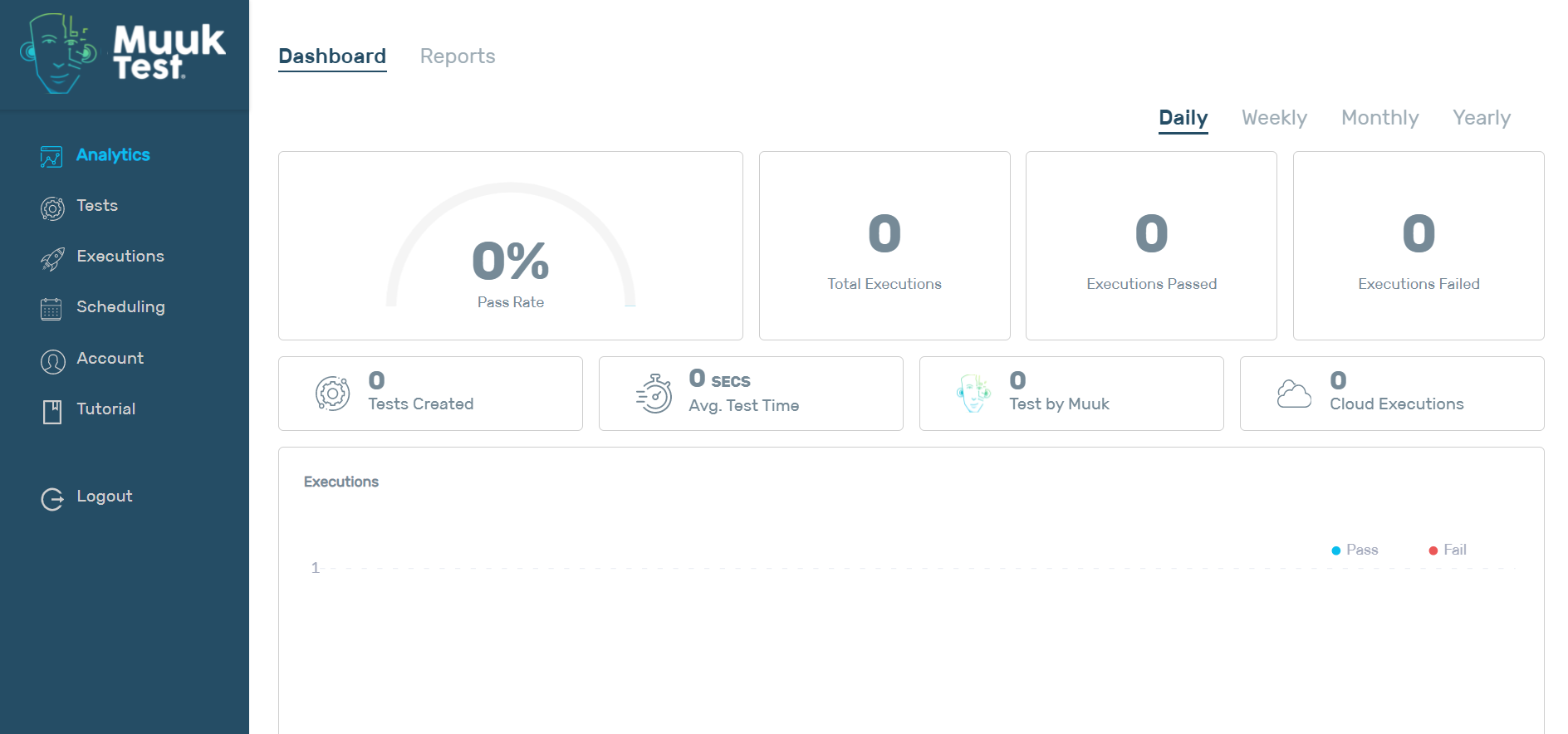
Task: Switch to the Reports tab
Action: click(457, 56)
